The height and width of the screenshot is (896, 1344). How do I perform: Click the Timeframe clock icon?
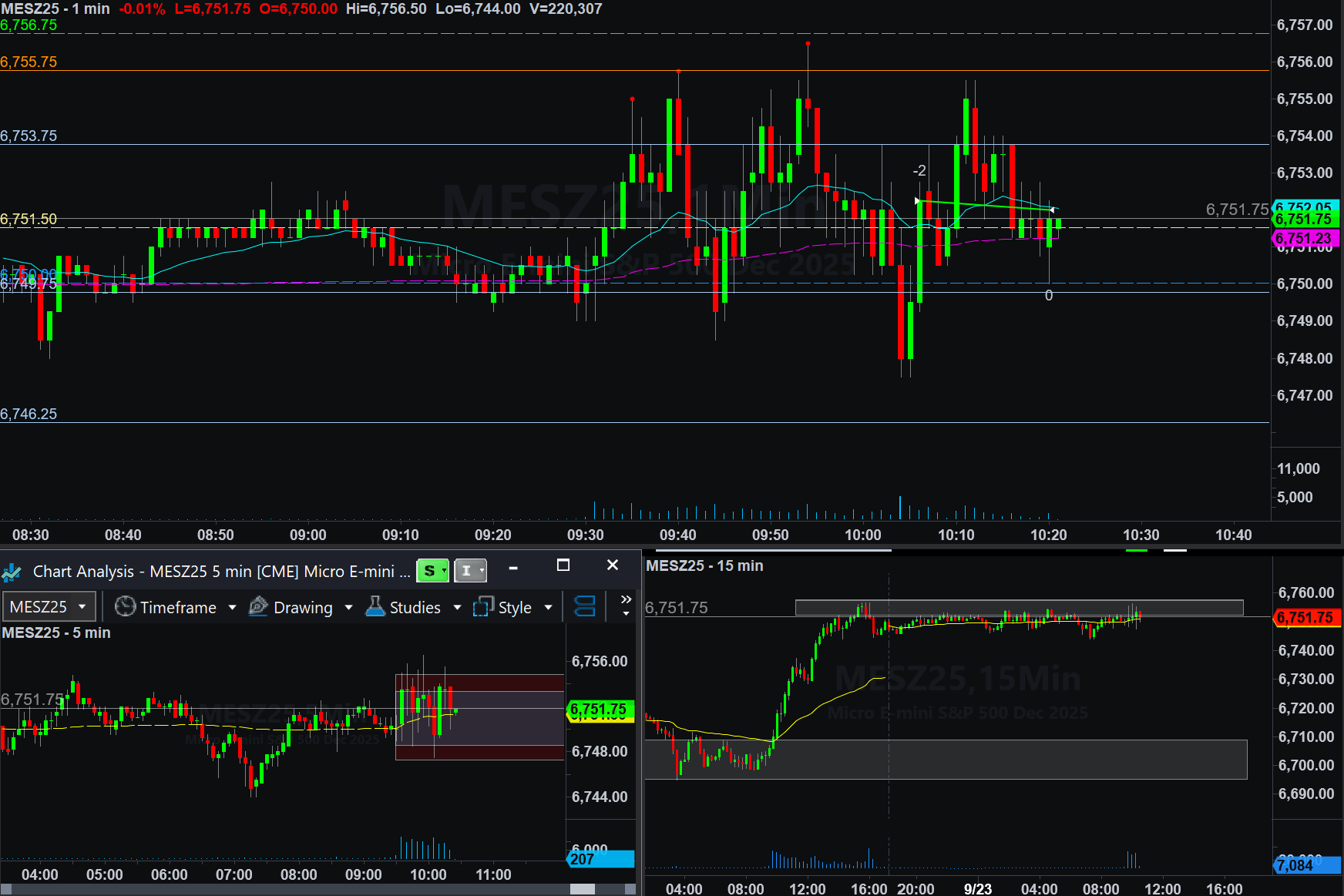click(125, 607)
